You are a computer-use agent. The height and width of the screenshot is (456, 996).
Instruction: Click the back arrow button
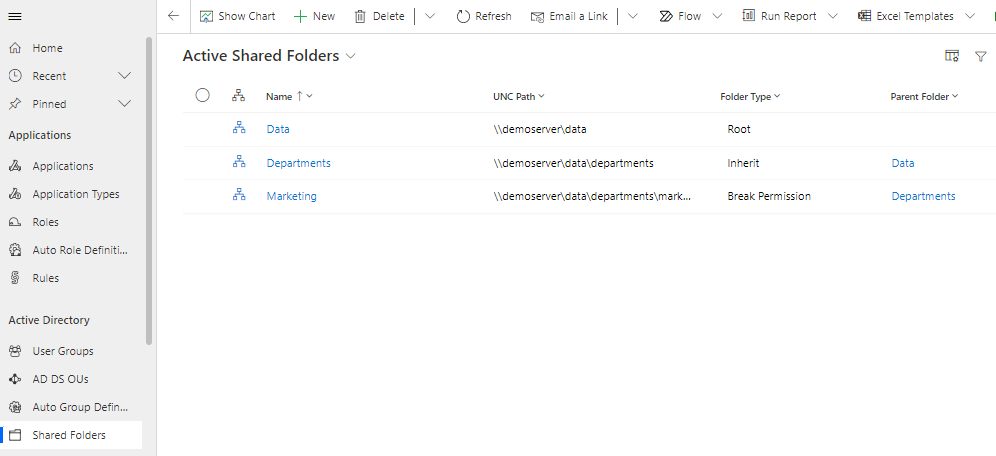pyautogui.click(x=173, y=16)
